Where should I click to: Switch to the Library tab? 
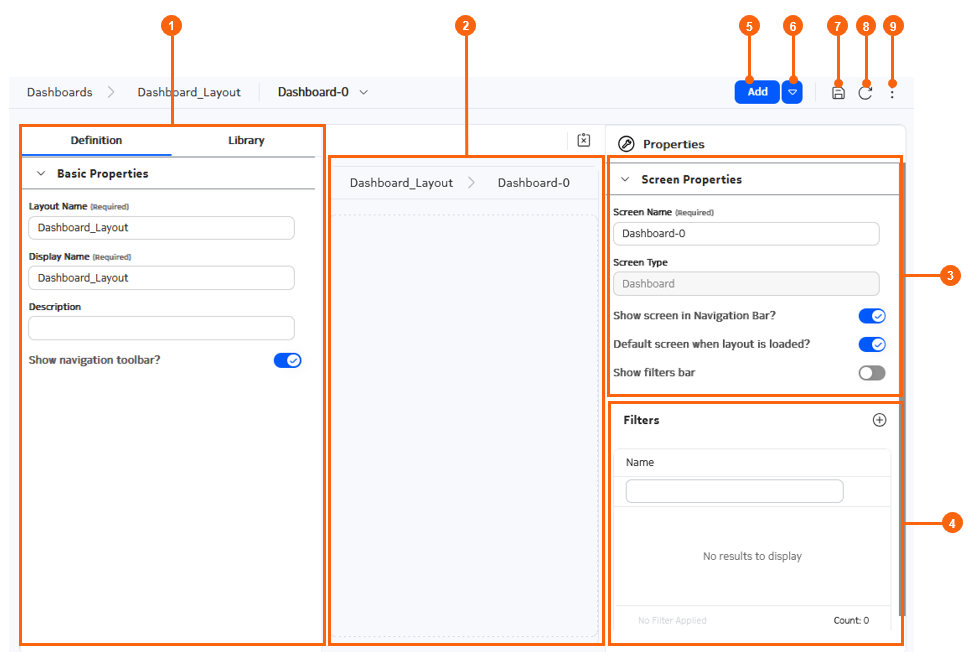tap(246, 140)
